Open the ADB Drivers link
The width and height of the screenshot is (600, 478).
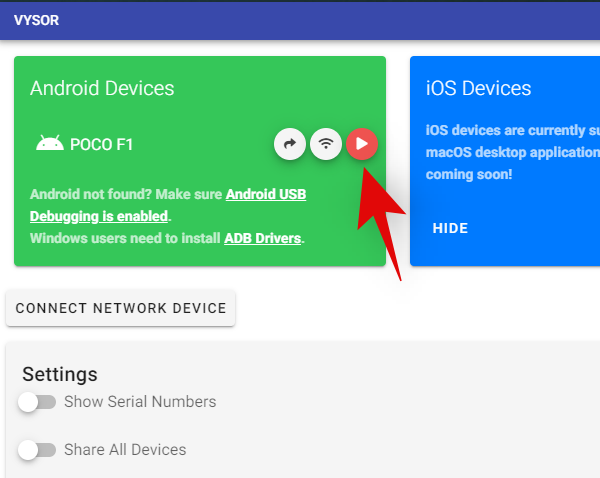[x=263, y=238]
